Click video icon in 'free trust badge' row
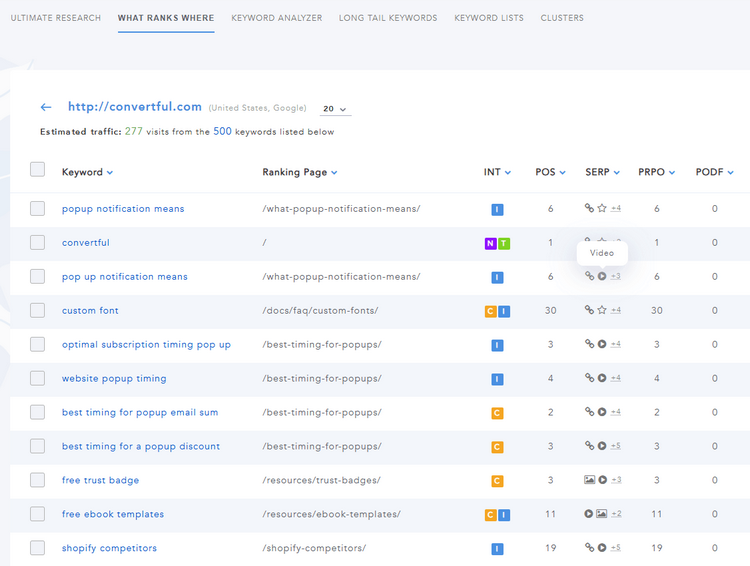 tap(602, 479)
